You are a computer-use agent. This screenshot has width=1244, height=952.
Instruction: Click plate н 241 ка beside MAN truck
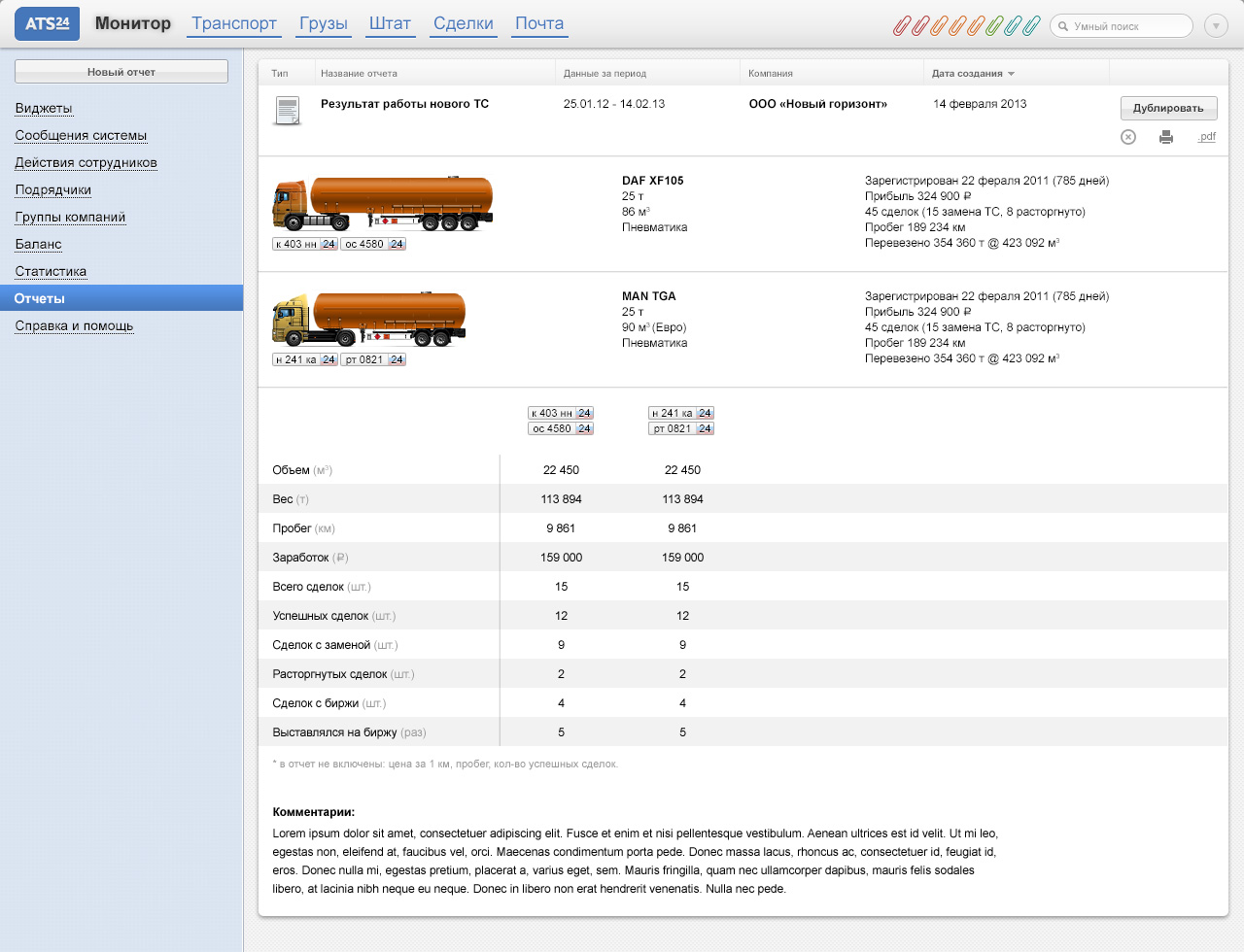(x=305, y=359)
